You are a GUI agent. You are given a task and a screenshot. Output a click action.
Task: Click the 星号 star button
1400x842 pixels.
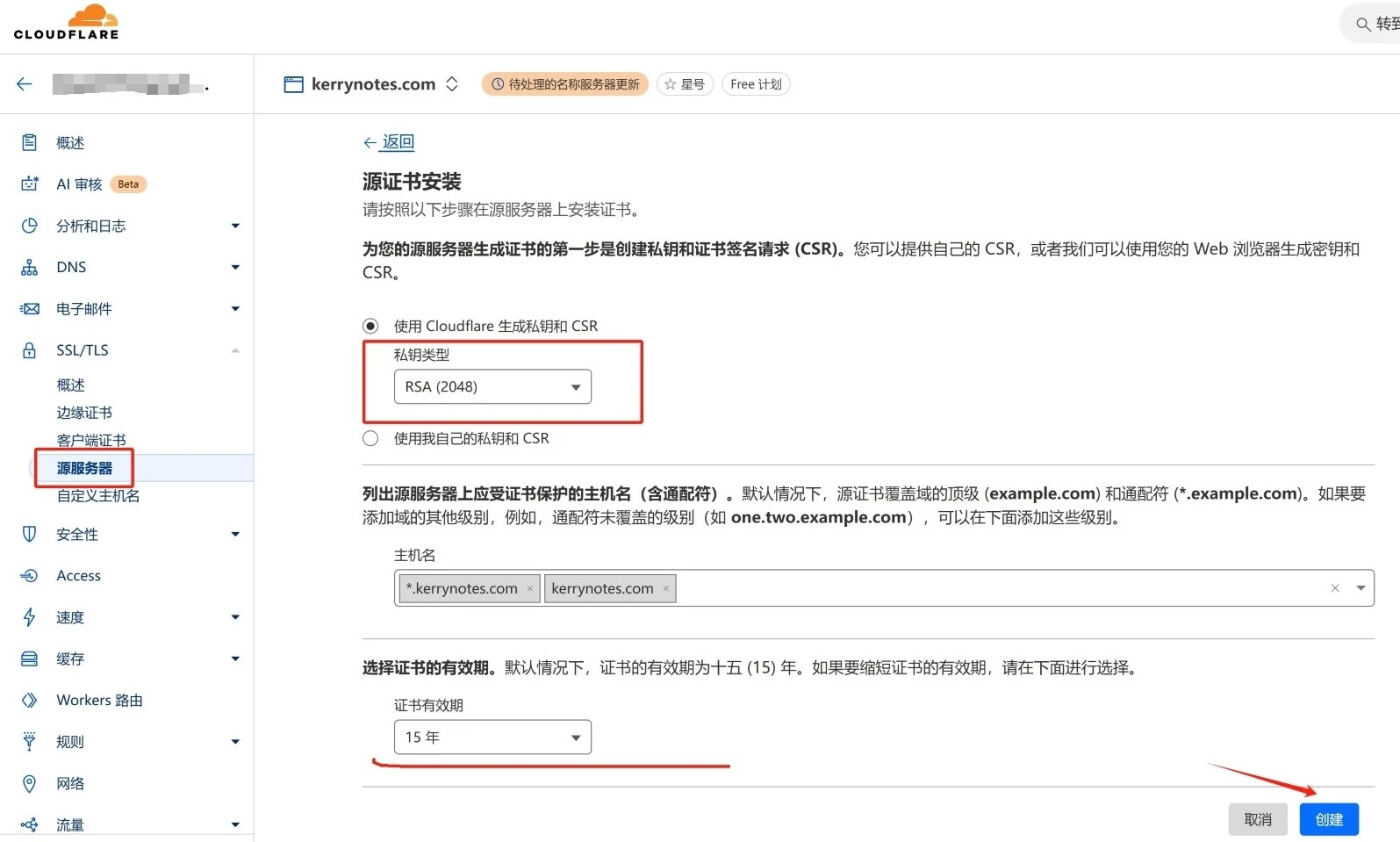685,84
